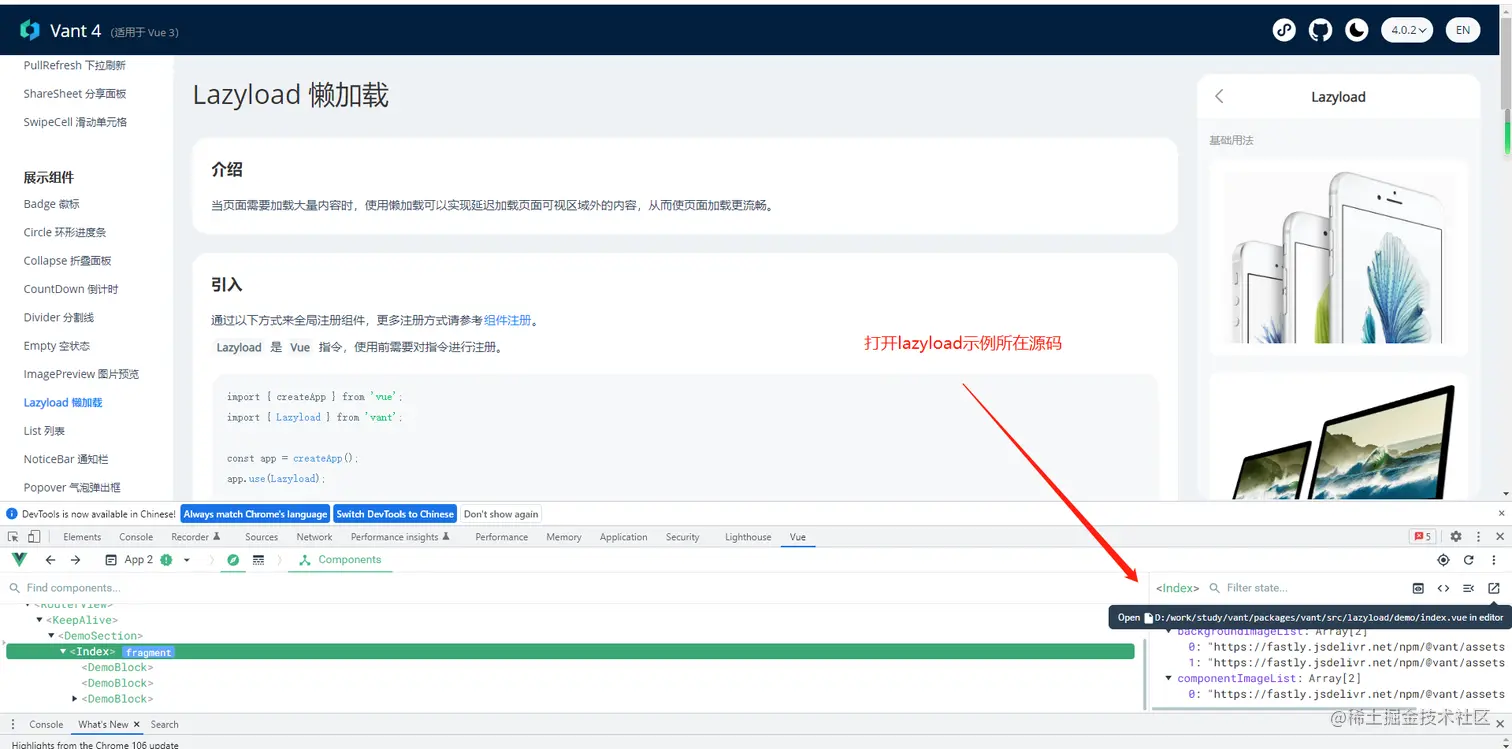Open the Components inspector tab

[340, 560]
